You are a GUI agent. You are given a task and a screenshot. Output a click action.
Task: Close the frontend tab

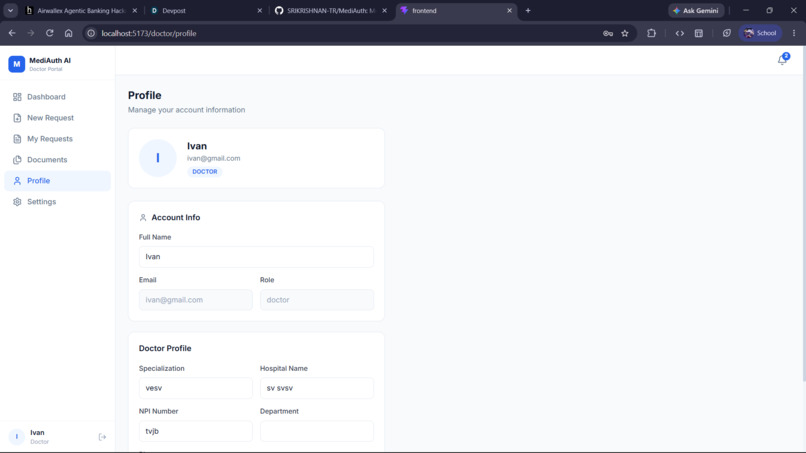[x=509, y=10]
